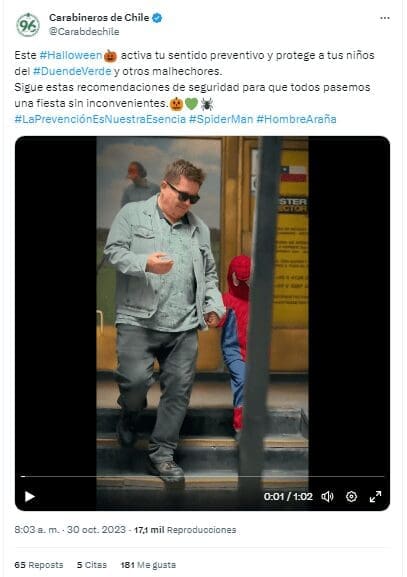Image resolution: width=407 pixels, height=577 pixels.
Task: View the 65 Reposts list
Action: (39, 565)
